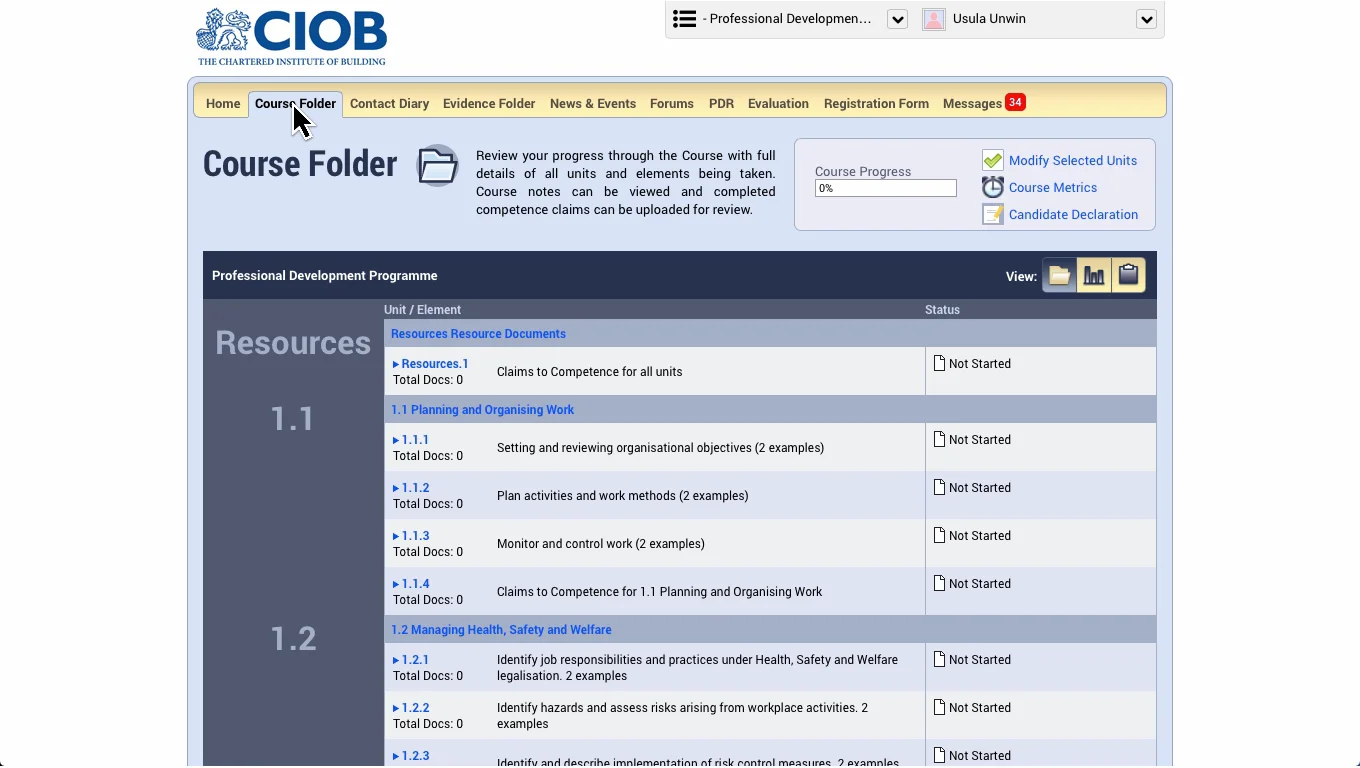Switch to the folder view icon

pyautogui.click(x=1060, y=276)
